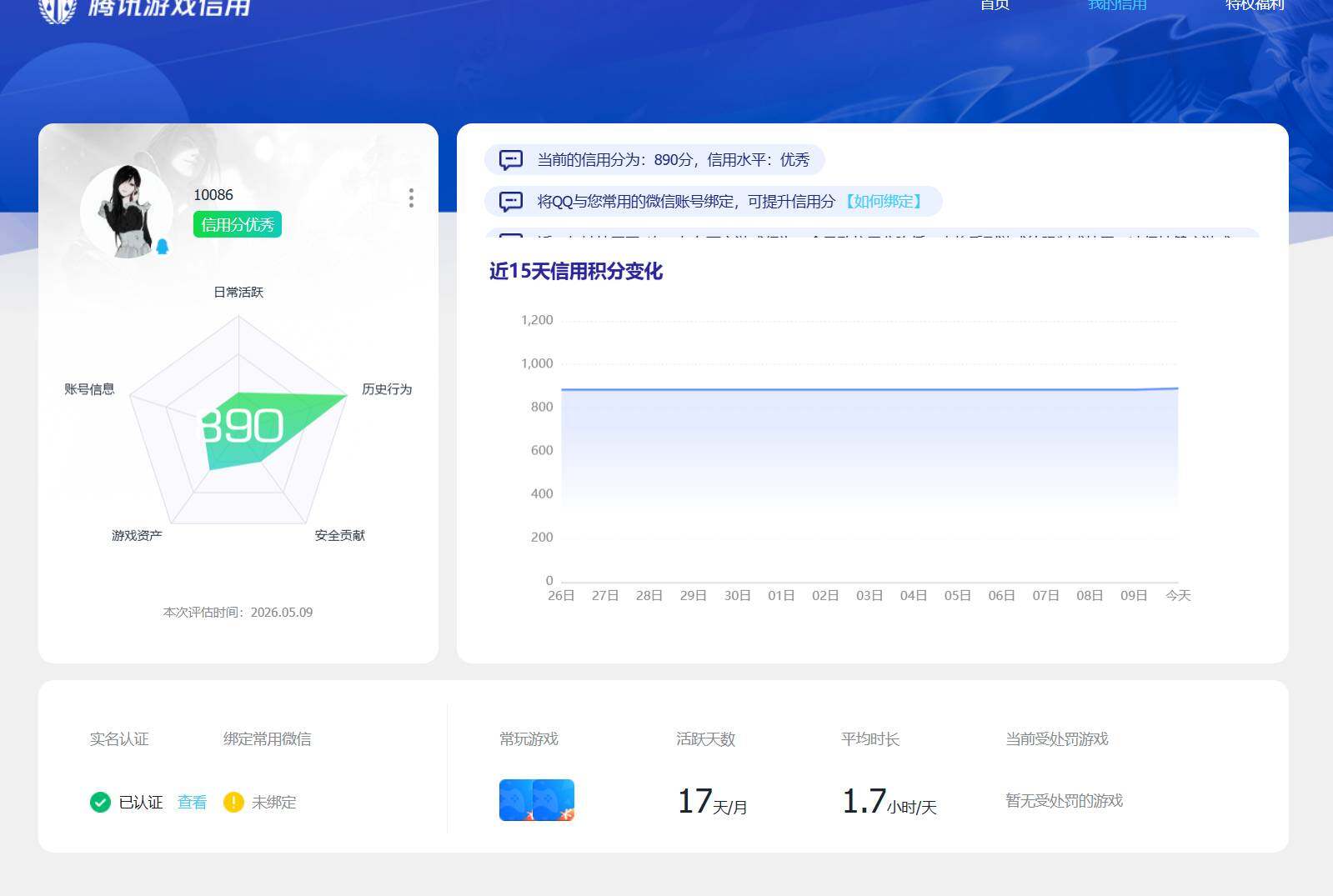Click the green verified checkmark icon
The image size is (1333, 896).
tap(100, 802)
